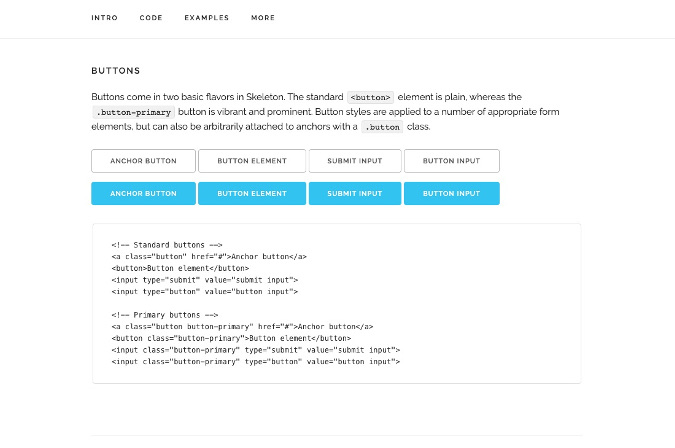The height and width of the screenshot is (448, 675).
Task: Click the Standard buttons comment in code
Action: point(166,245)
